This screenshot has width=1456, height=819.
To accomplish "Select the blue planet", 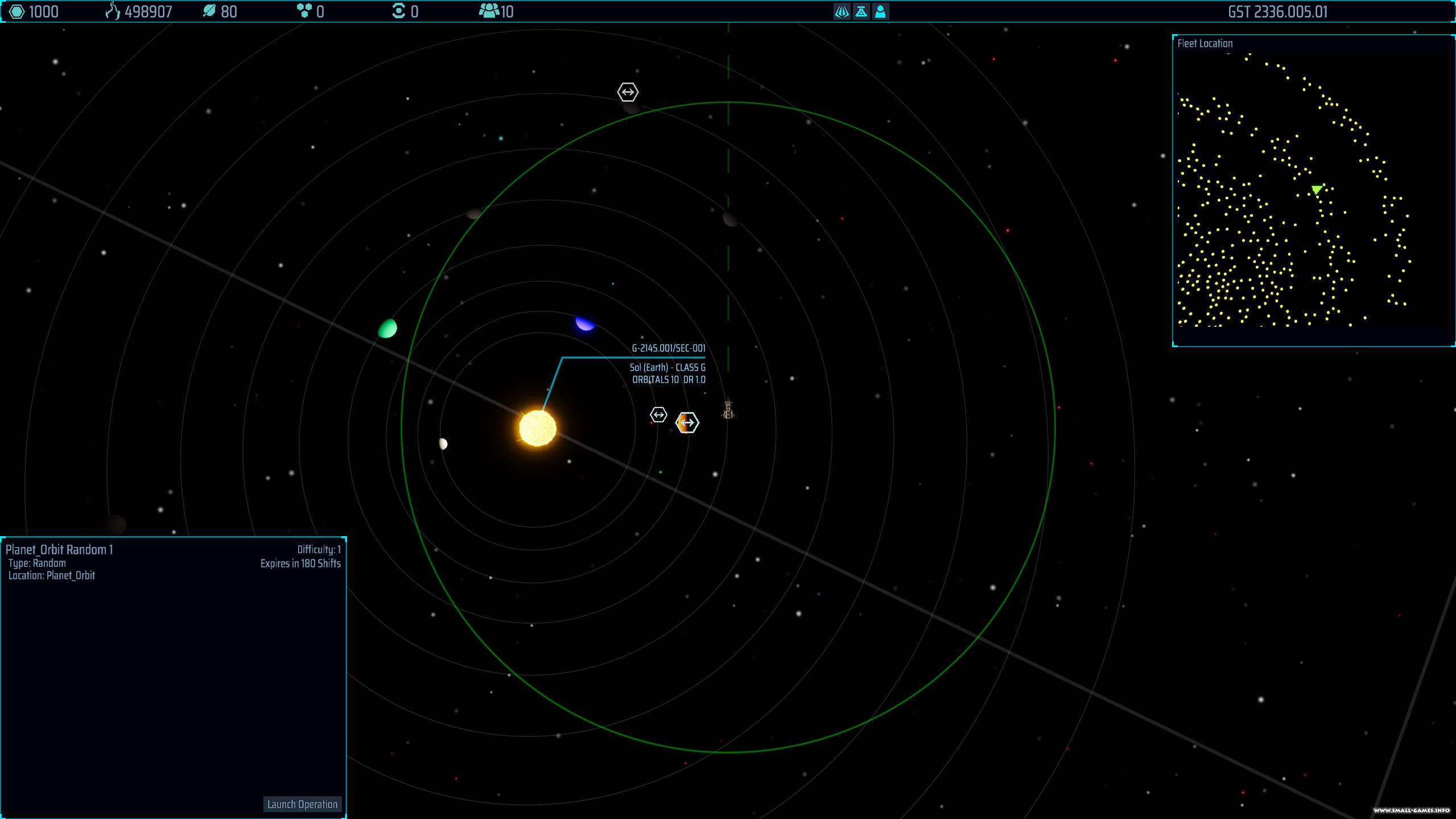I will point(585,323).
